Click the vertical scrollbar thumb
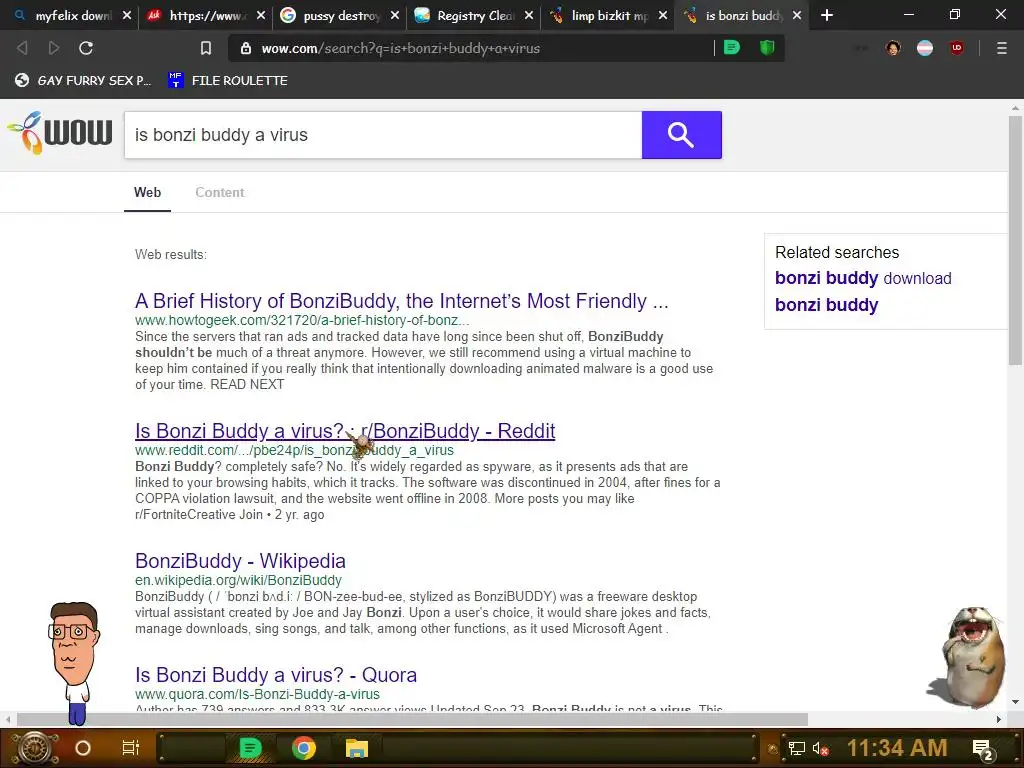 (x=1015, y=240)
